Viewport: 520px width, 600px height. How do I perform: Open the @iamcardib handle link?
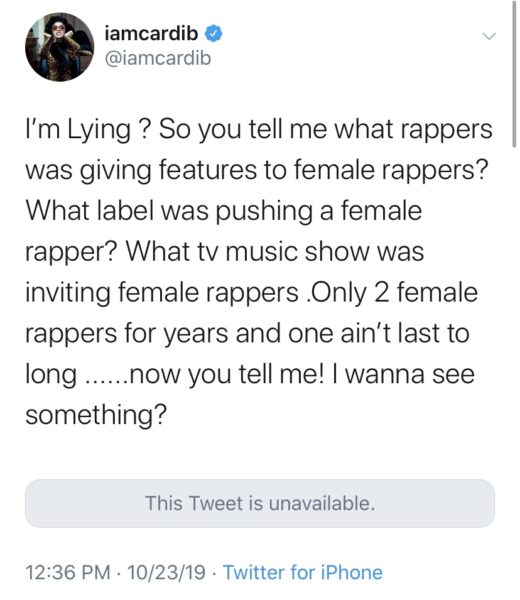(158, 59)
